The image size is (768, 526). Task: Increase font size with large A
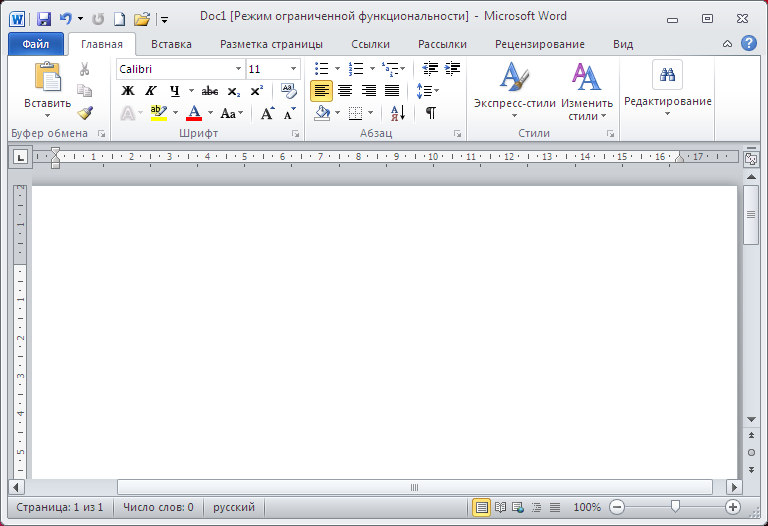[x=267, y=114]
